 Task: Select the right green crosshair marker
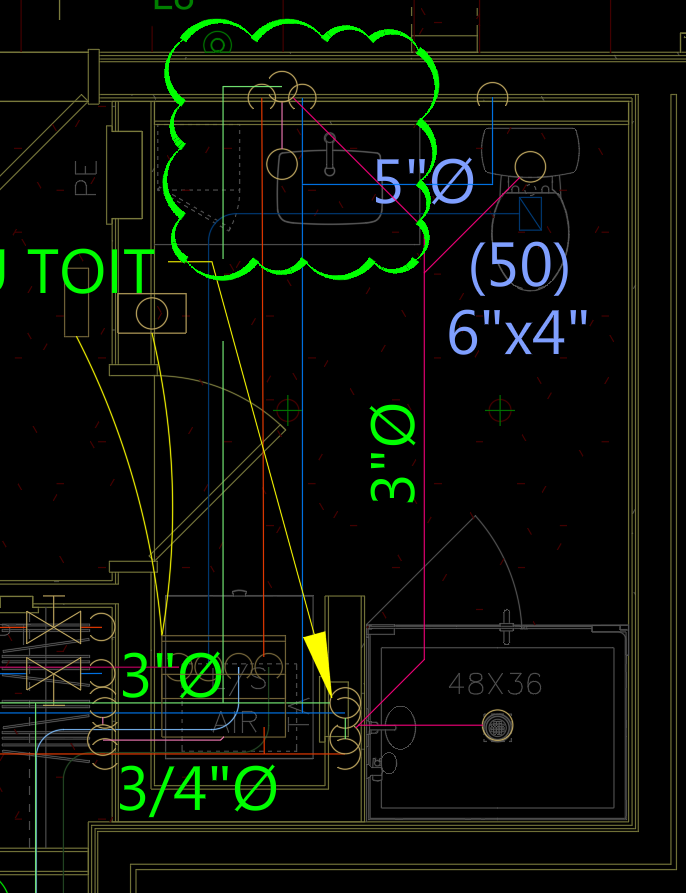499,409
